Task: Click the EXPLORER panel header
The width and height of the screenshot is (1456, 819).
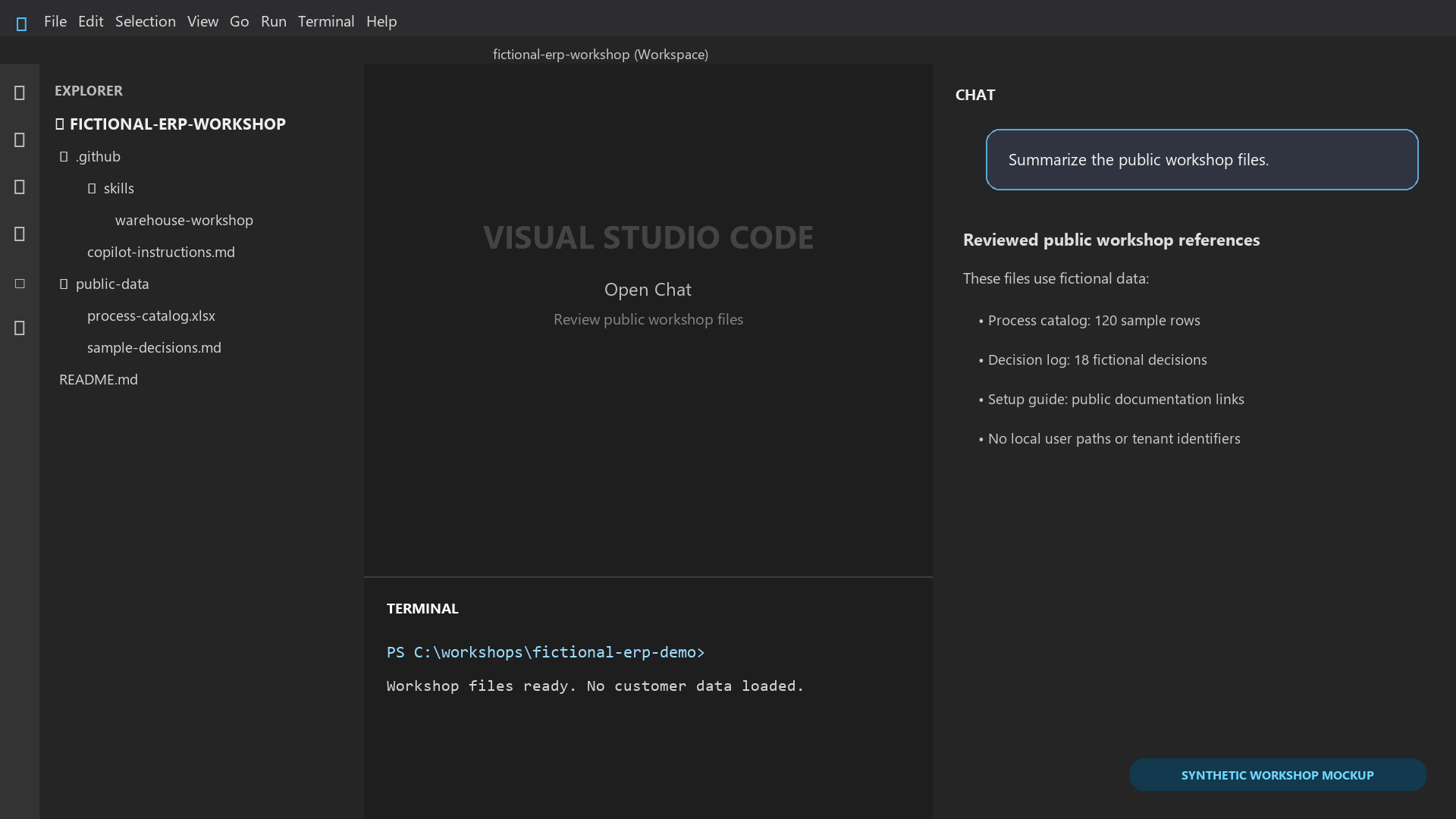Action: tap(89, 90)
